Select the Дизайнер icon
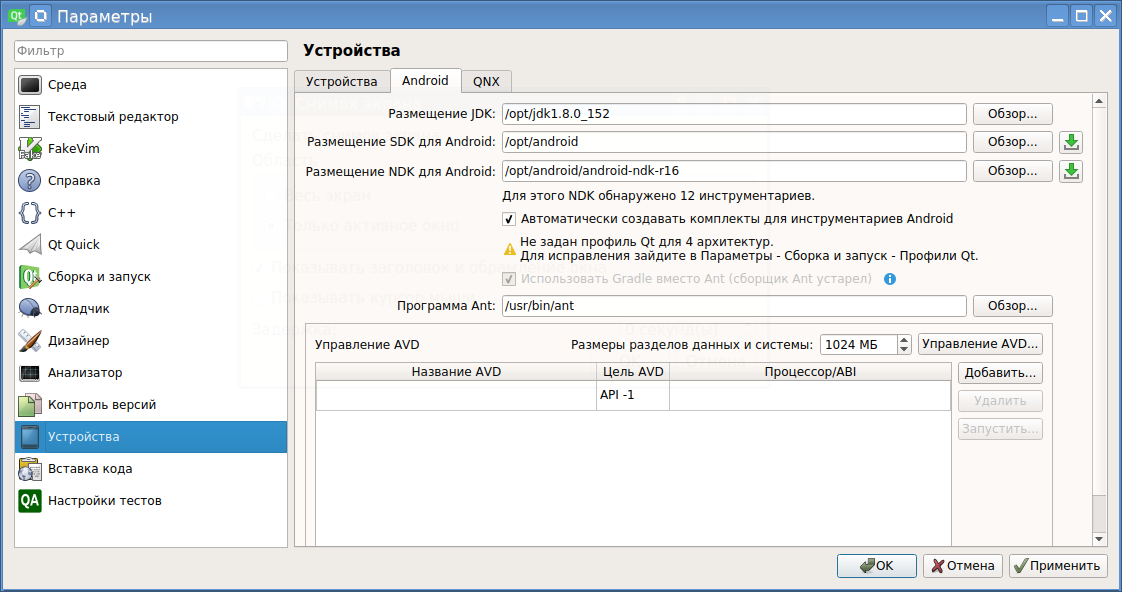 click(x=30, y=341)
